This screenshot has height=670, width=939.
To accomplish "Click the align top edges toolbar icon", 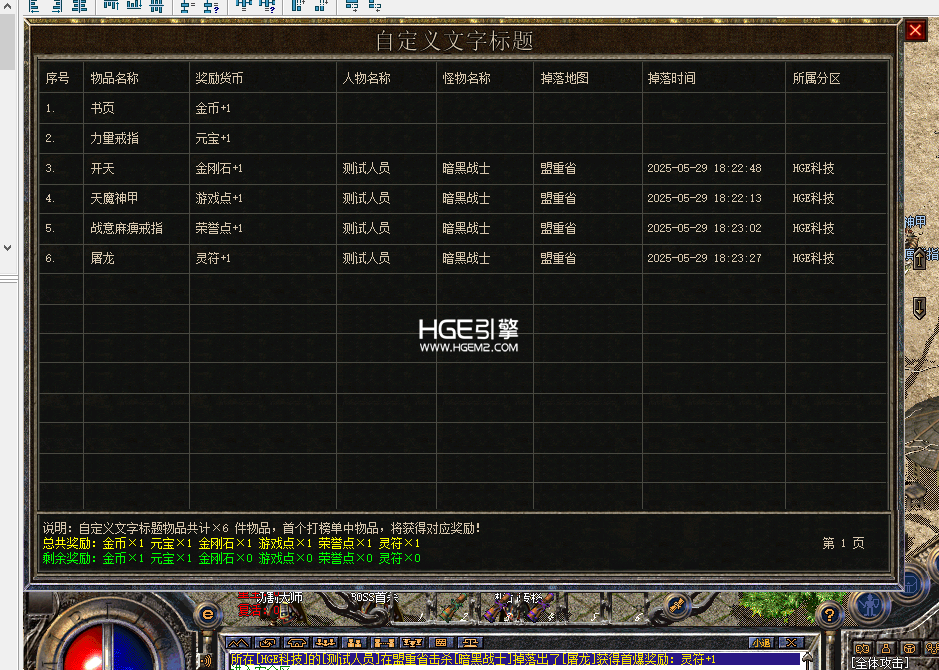I will [x=111, y=5].
